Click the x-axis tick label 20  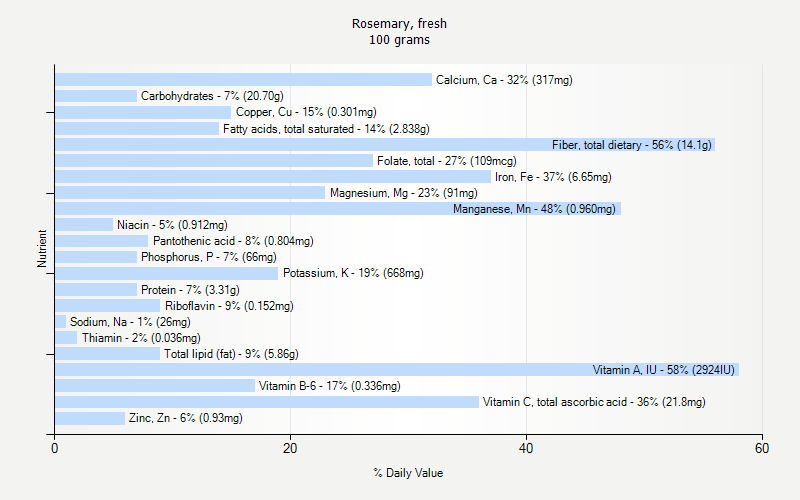pos(290,448)
